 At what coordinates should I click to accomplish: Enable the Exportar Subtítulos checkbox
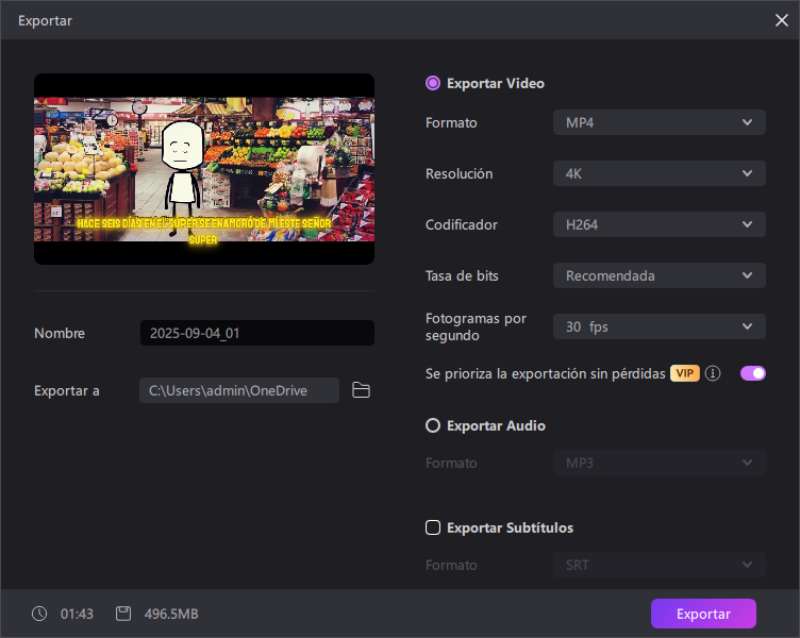[x=433, y=528]
